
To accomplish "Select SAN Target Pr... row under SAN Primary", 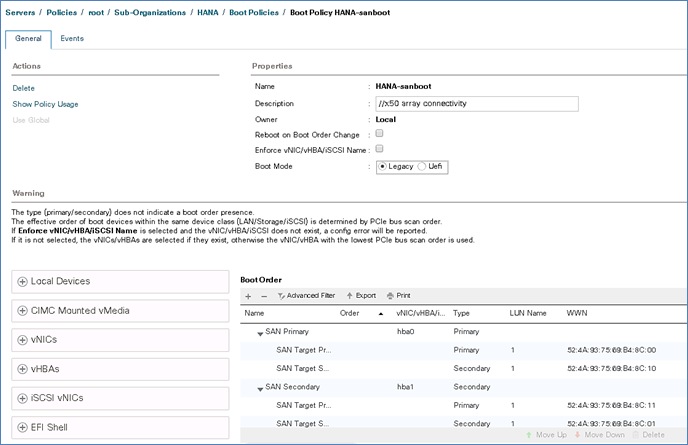I will pyautogui.click(x=463, y=350).
